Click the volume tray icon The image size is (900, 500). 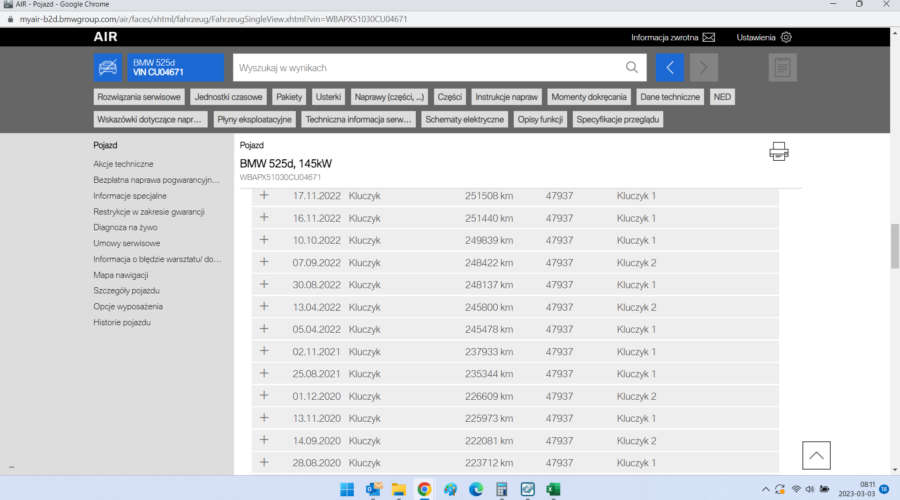tap(810, 490)
